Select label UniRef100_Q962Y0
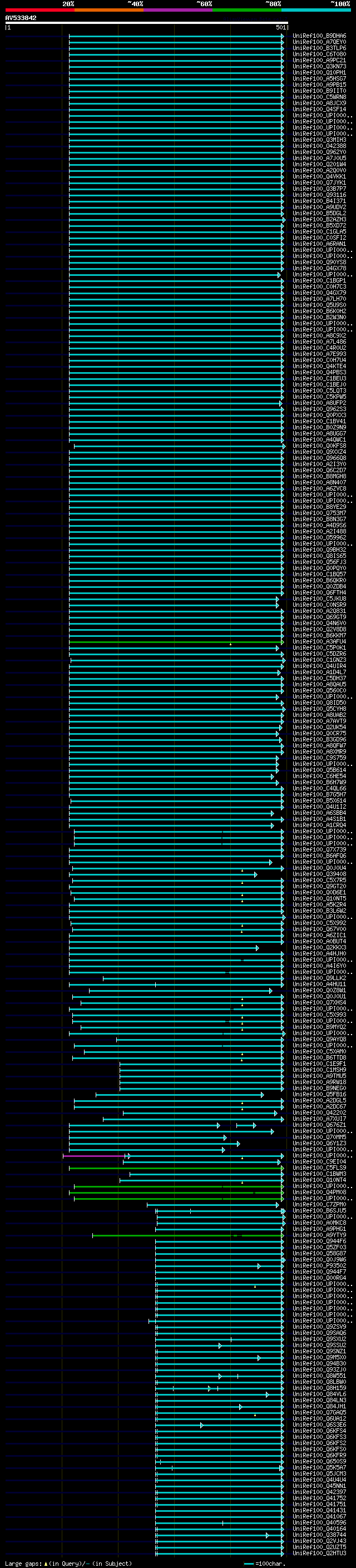 [x=319, y=152]
